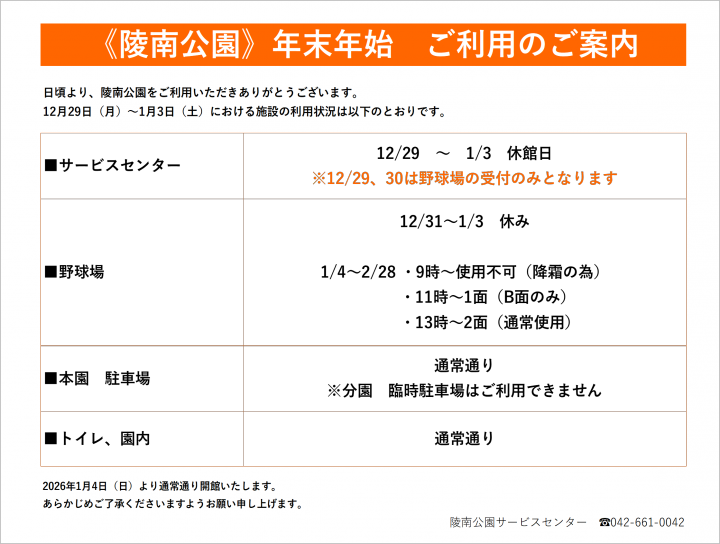The width and height of the screenshot is (720, 544).
Task: Click the bottom-left table cell
Action: click(x=142, y=438)
